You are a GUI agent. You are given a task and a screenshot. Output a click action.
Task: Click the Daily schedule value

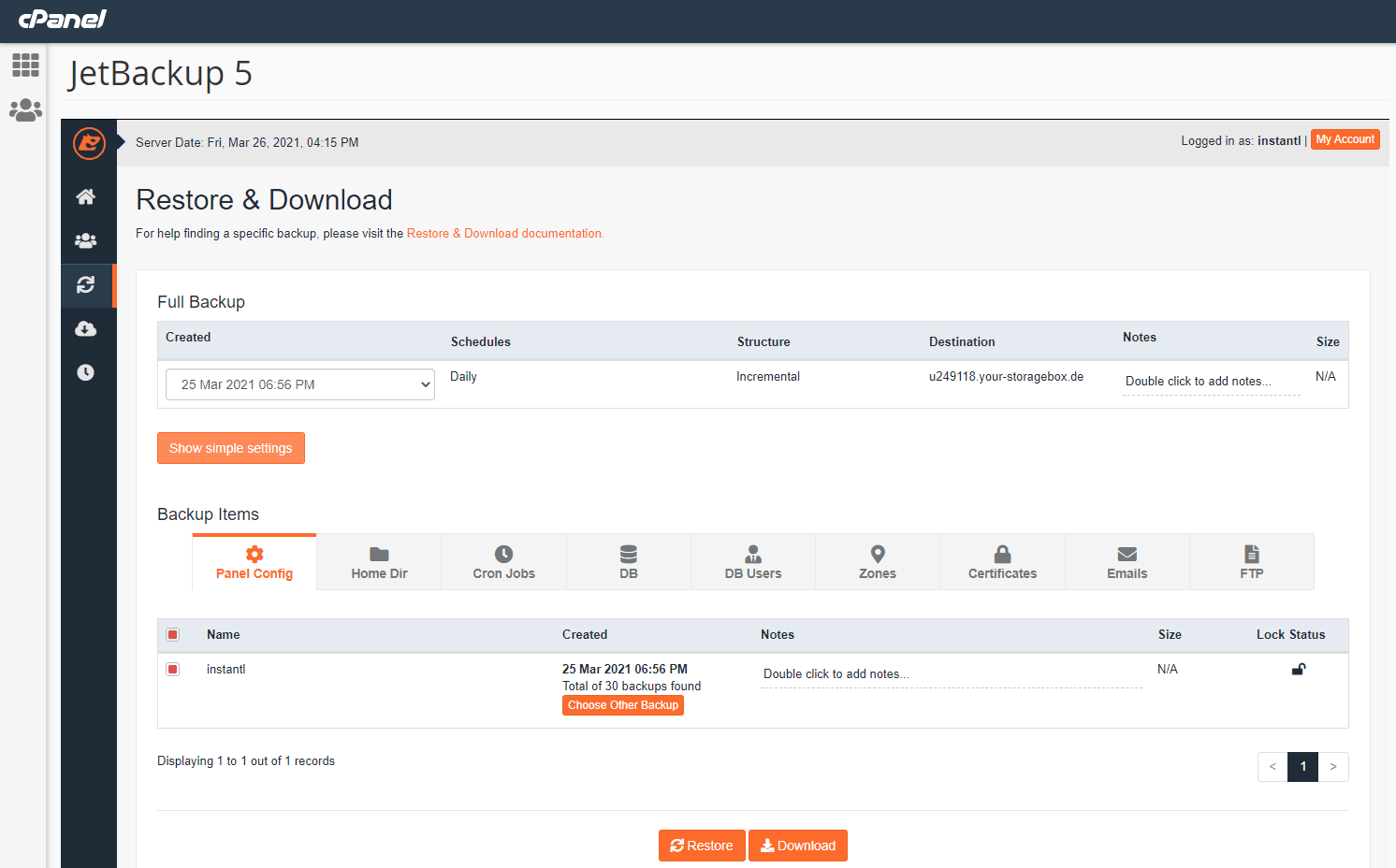464,377
